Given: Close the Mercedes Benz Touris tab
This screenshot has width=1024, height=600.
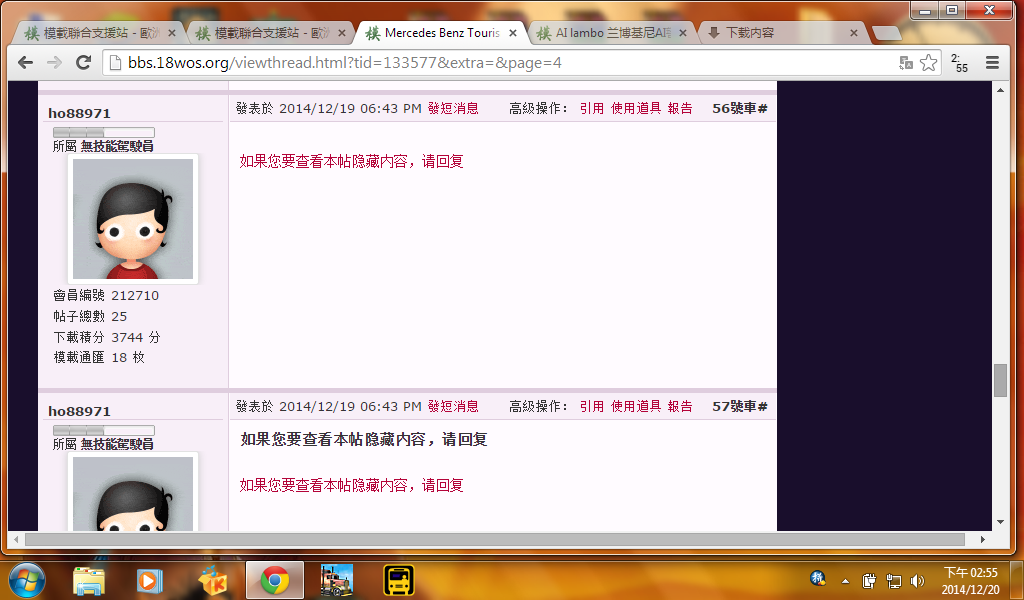Looking at the screenshot, I should (x=513, y=33).
